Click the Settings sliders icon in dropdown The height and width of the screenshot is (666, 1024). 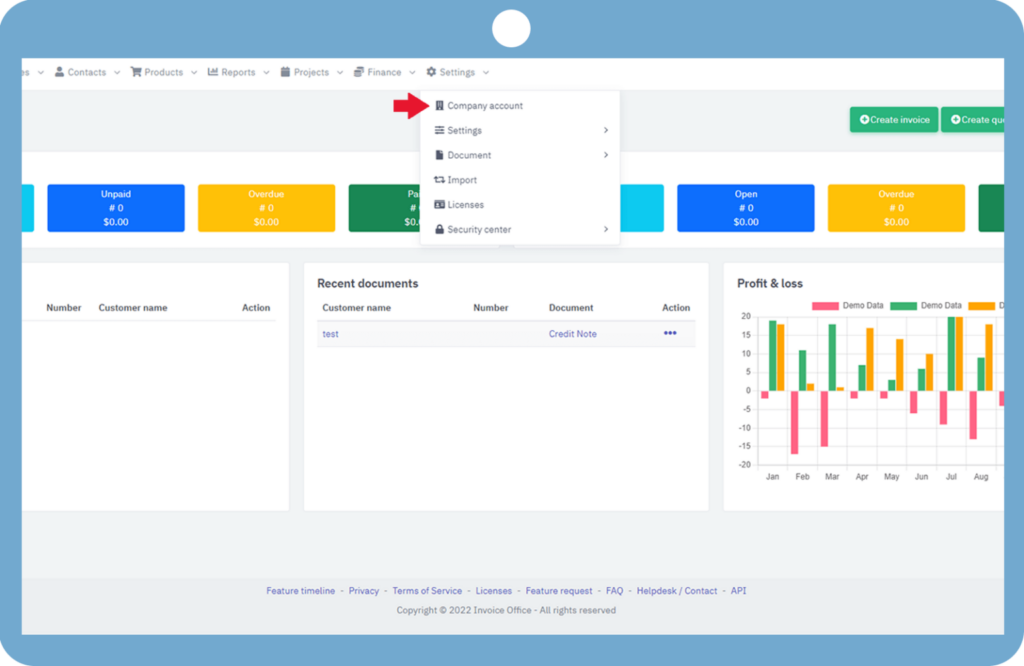tap(439, 131)
